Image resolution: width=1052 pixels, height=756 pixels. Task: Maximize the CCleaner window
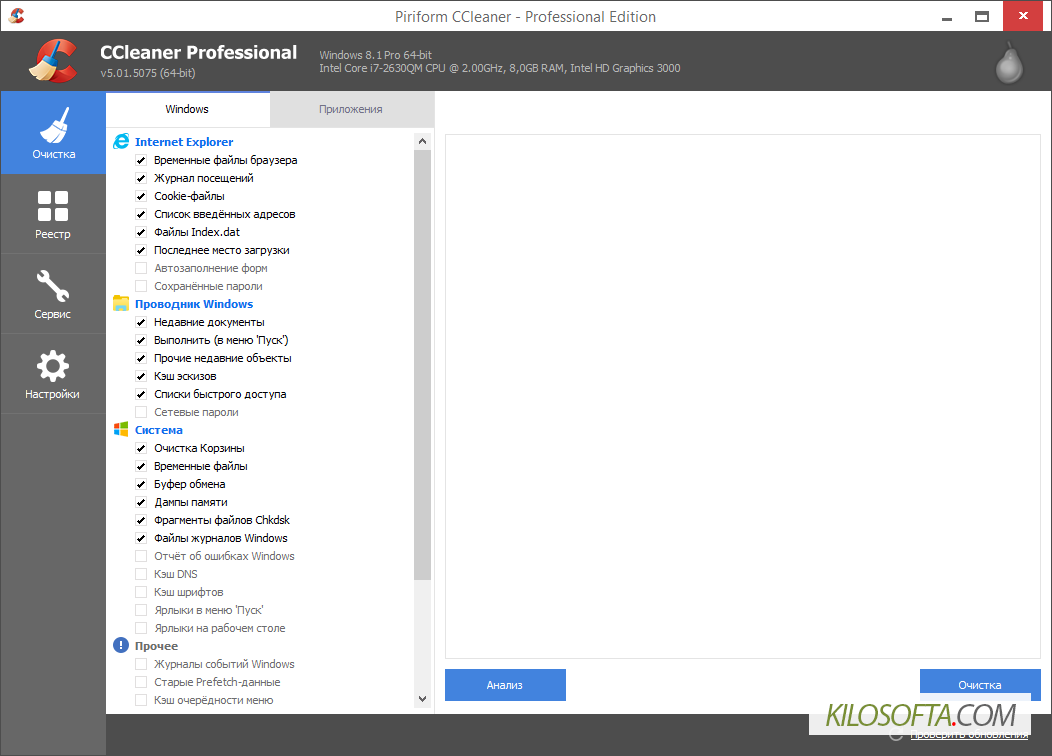pos(982,16)
